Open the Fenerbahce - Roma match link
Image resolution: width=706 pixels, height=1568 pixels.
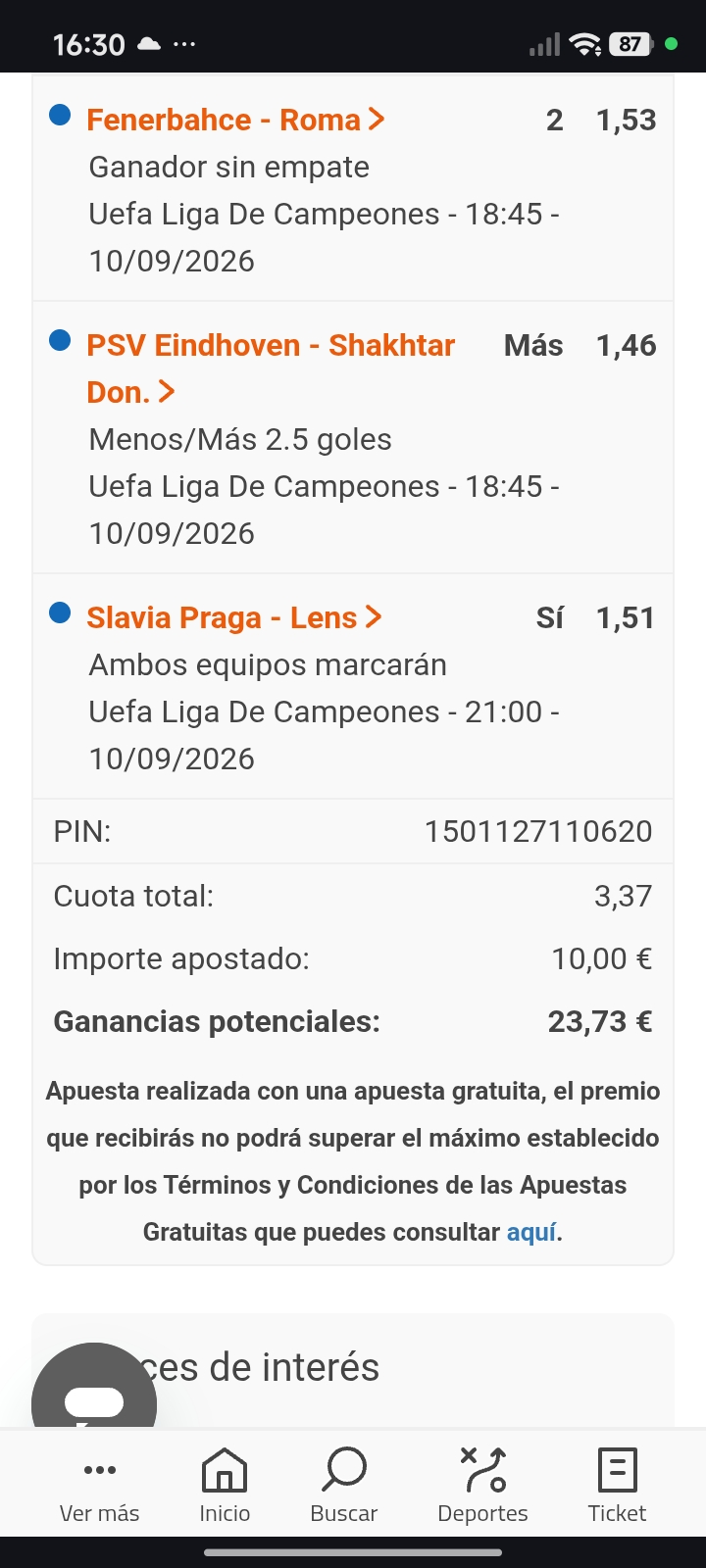coord(224,120)
